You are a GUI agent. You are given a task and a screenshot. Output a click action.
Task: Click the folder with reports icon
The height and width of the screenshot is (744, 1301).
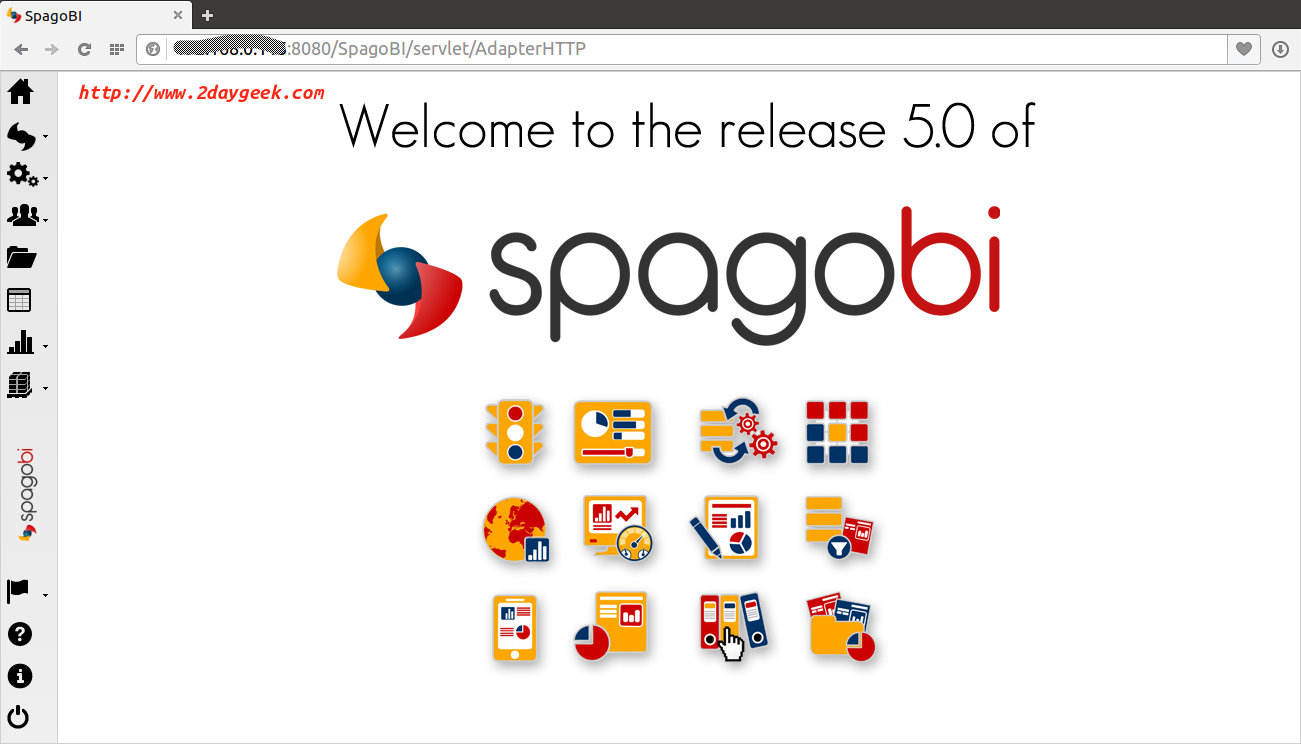(841, 627)
